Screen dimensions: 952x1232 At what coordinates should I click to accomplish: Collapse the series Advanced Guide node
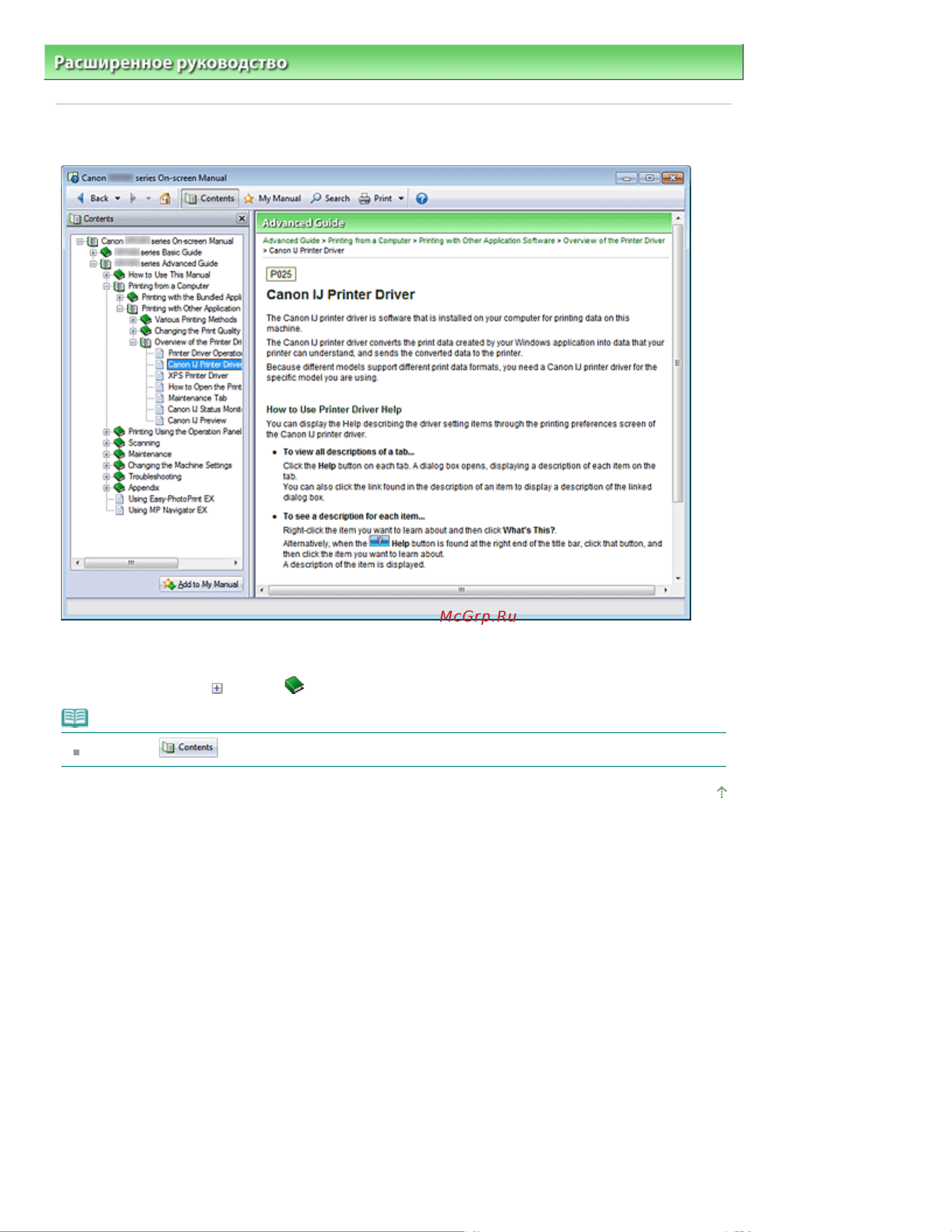pyautogui.click(x=93, y=264)
